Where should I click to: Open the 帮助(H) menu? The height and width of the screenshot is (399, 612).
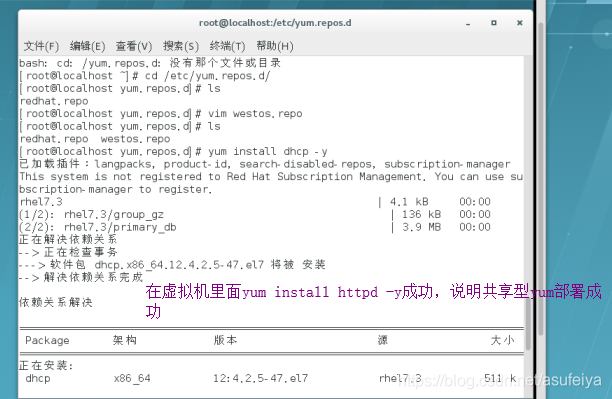[275, 46]
